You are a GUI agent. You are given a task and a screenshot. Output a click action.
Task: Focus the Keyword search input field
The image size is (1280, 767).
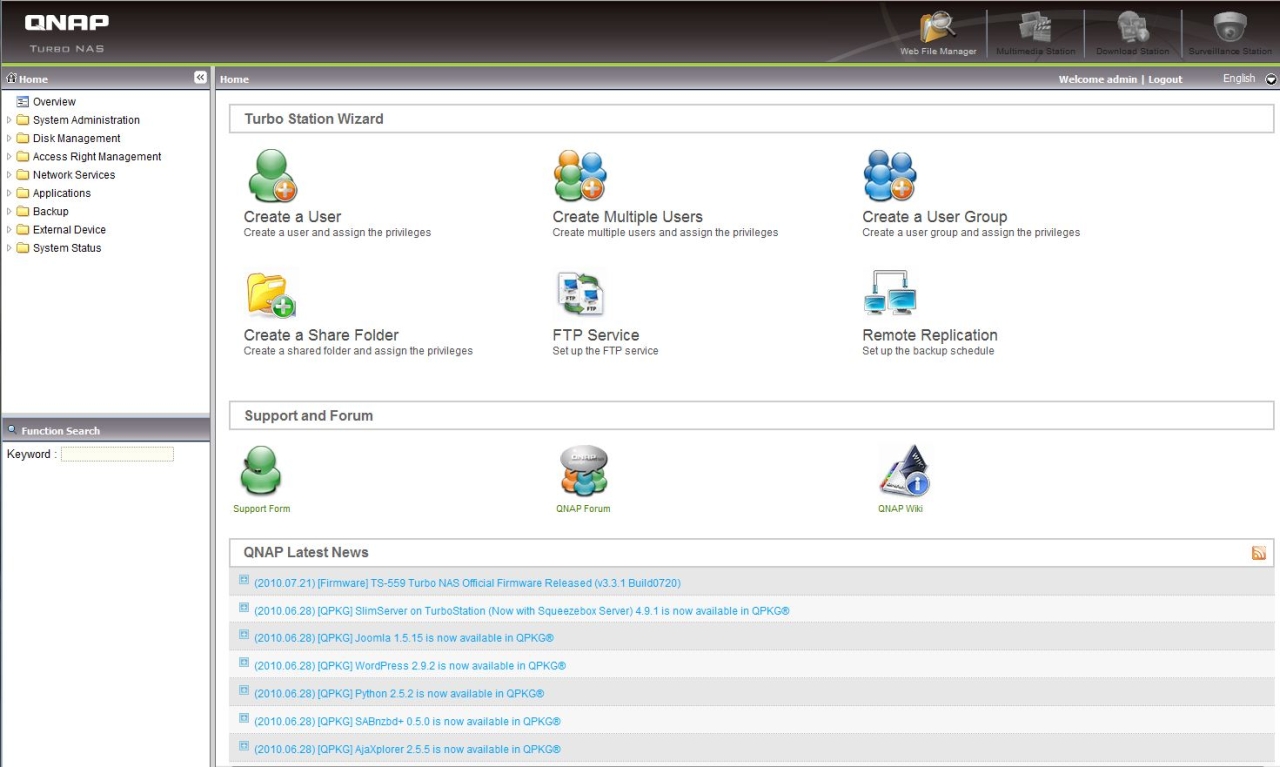point(117,454)
